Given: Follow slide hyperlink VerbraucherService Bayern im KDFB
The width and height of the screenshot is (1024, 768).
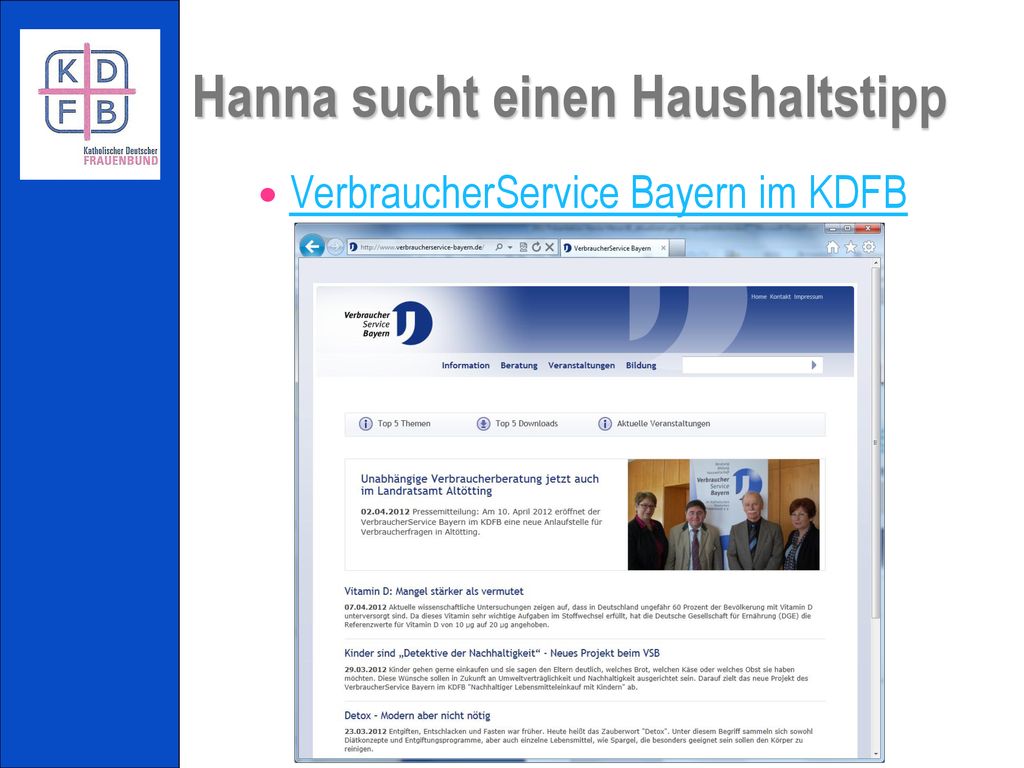Looking at the screenshot, I should click(x=598, y=193).
